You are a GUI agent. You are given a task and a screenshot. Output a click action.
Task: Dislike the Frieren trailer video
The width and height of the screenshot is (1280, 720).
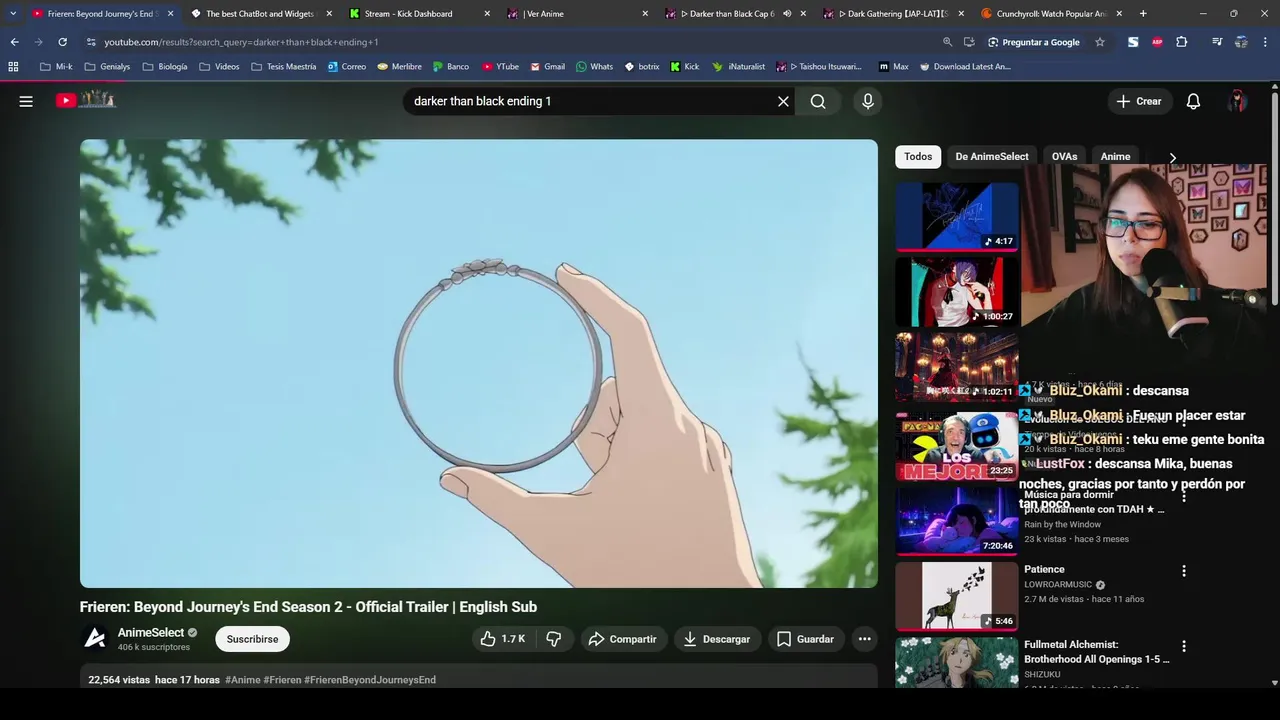(554, 639)
